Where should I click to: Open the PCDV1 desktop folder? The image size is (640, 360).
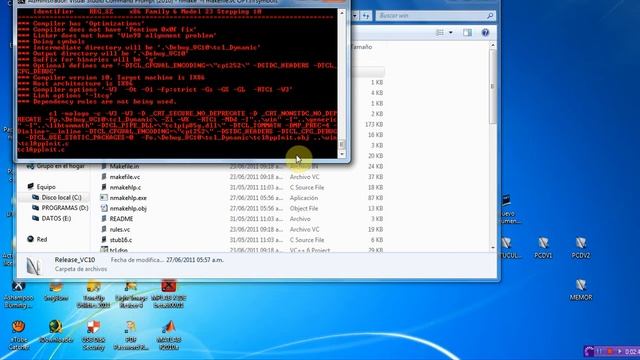543,248
